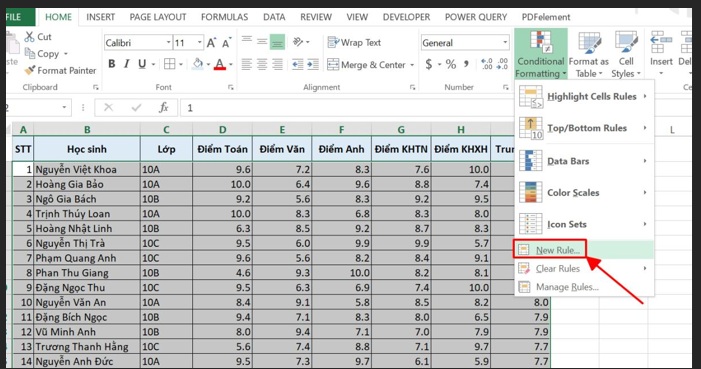Image resolution: width=701 pixels, height=369 pixels.
Task: Click the formula bar input
Action: pyautogui.click(x=347, y=108)
